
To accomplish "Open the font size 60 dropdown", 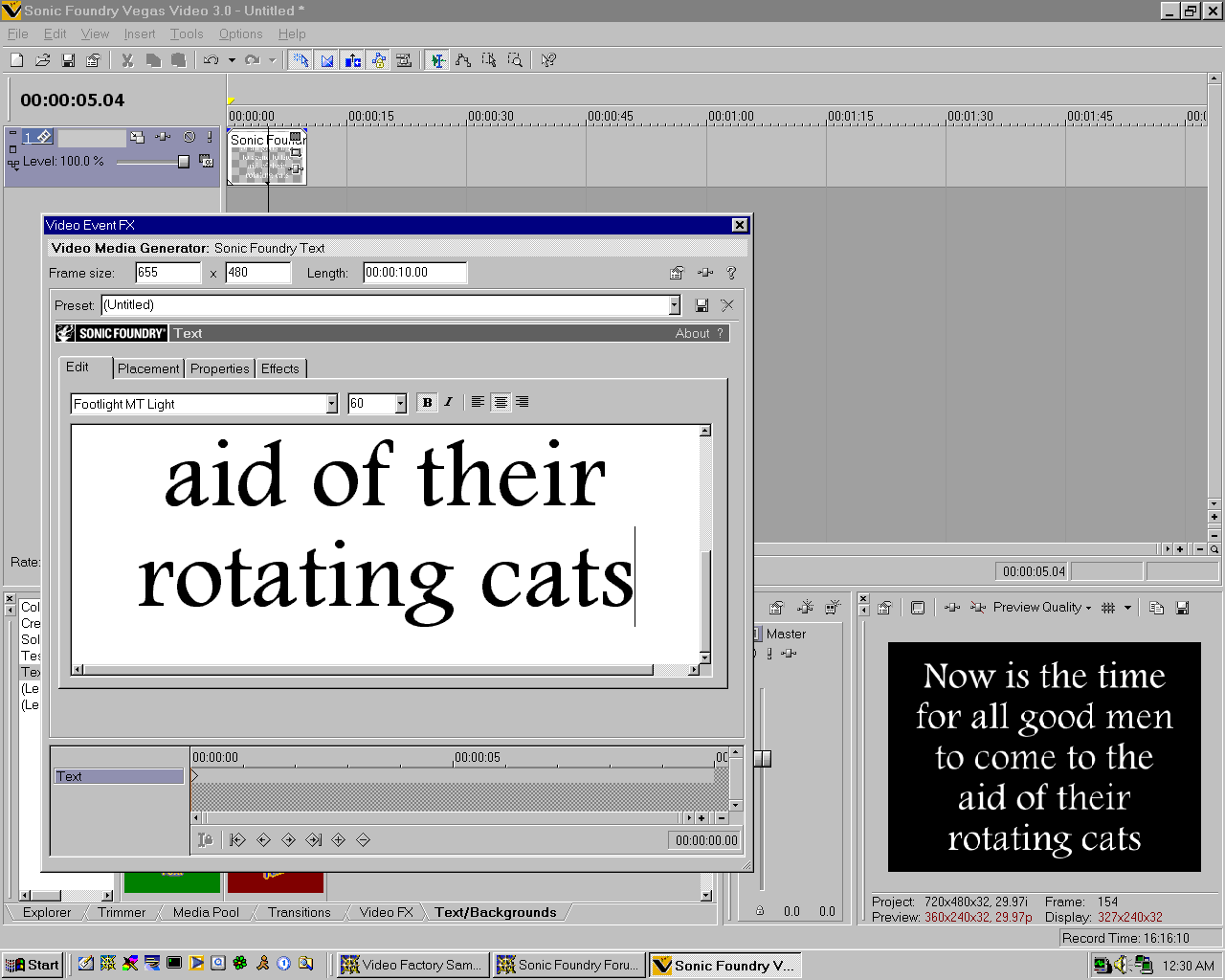I will [x=401, y=404].
